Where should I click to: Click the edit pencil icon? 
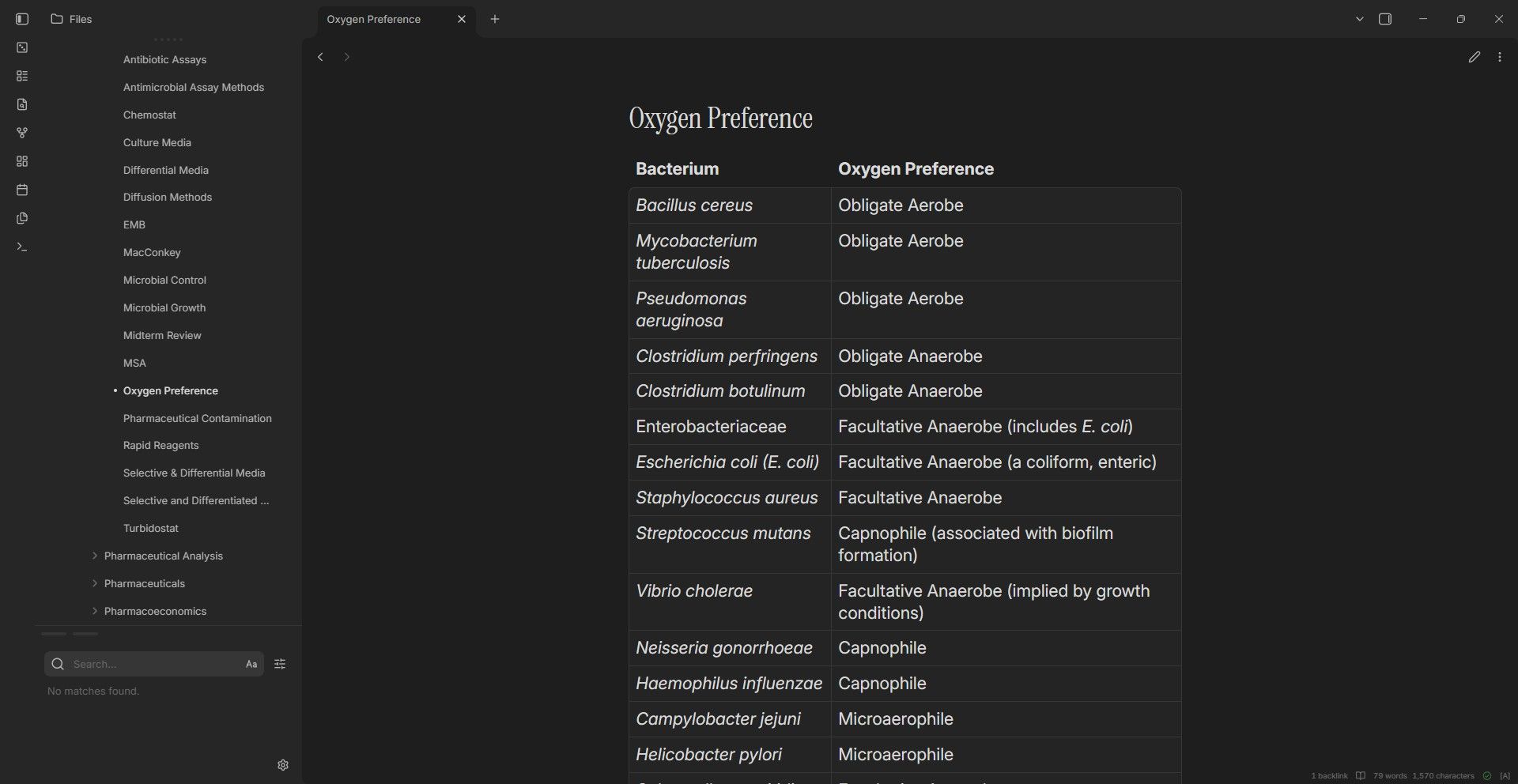[1475, 57]
